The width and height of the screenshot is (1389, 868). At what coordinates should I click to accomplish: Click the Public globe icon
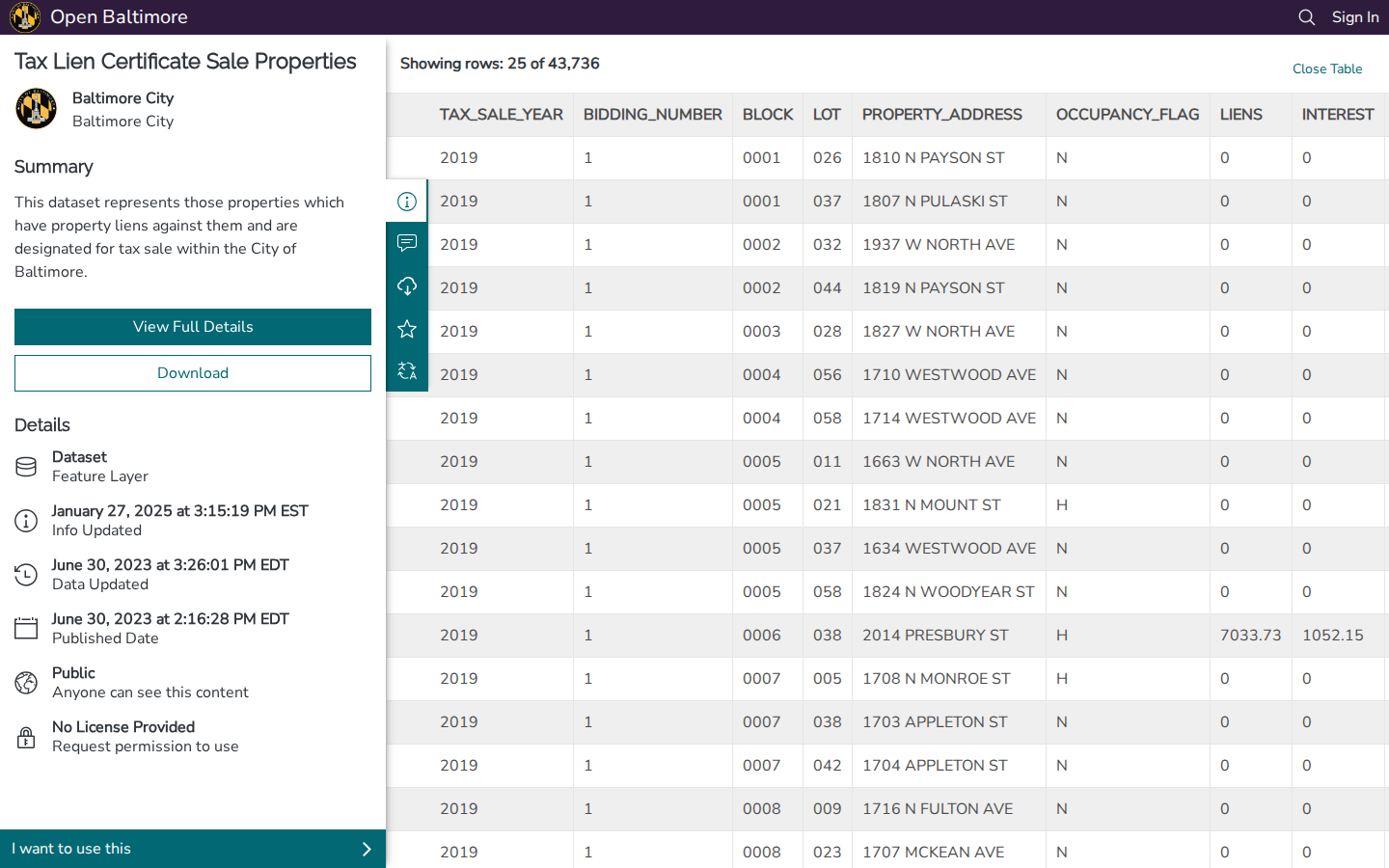(x=26, y=683)
